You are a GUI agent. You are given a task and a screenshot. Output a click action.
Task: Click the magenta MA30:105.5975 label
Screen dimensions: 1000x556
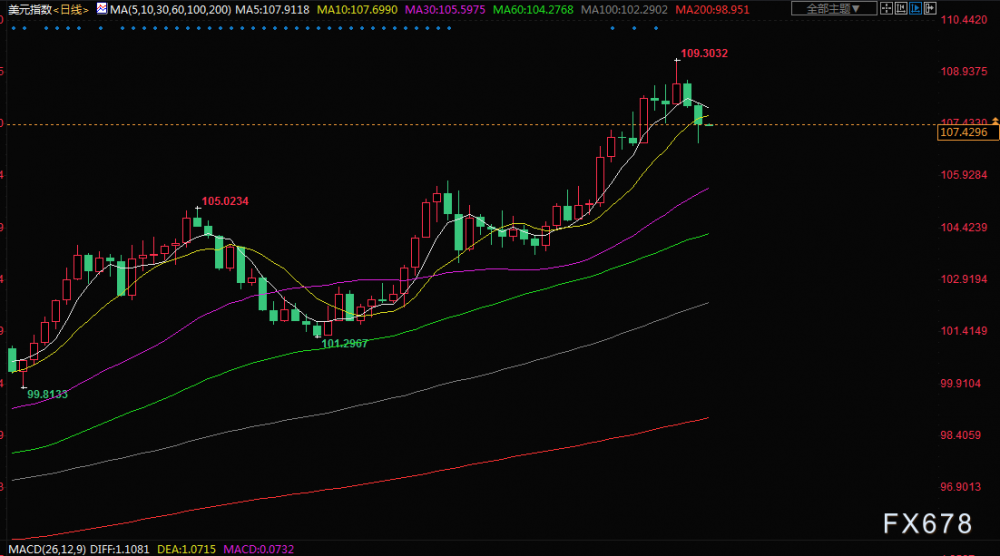pos(445,10)
